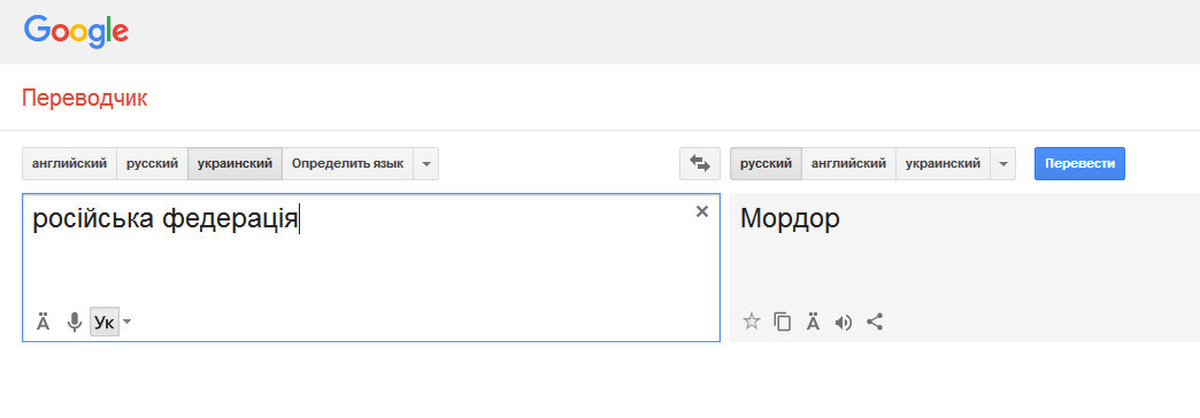Share the translation result
Screen dimensions: 1200x418
click(875, 322)
